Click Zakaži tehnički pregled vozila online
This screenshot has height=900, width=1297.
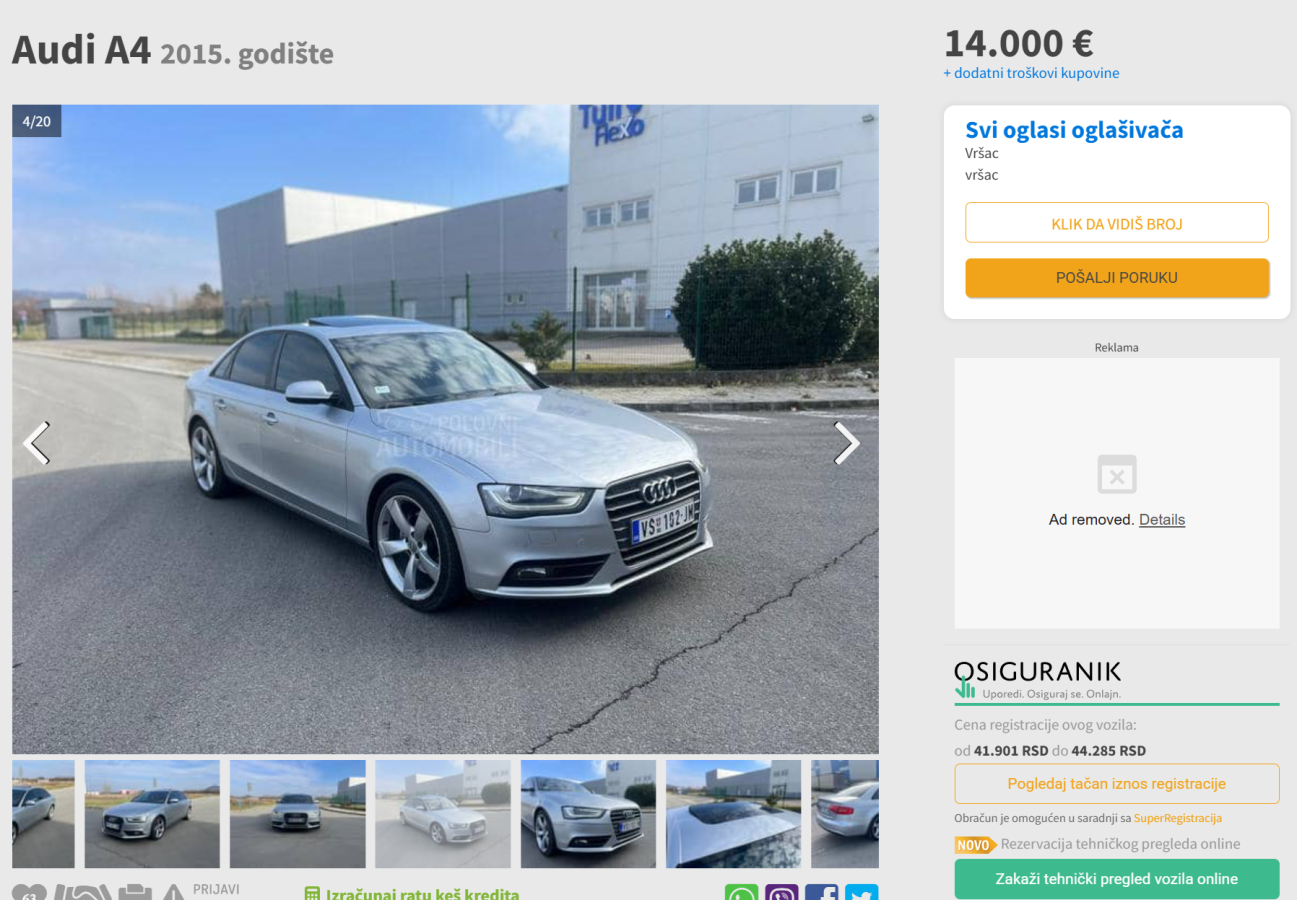pyautogui.click(x=1116, y=879)
